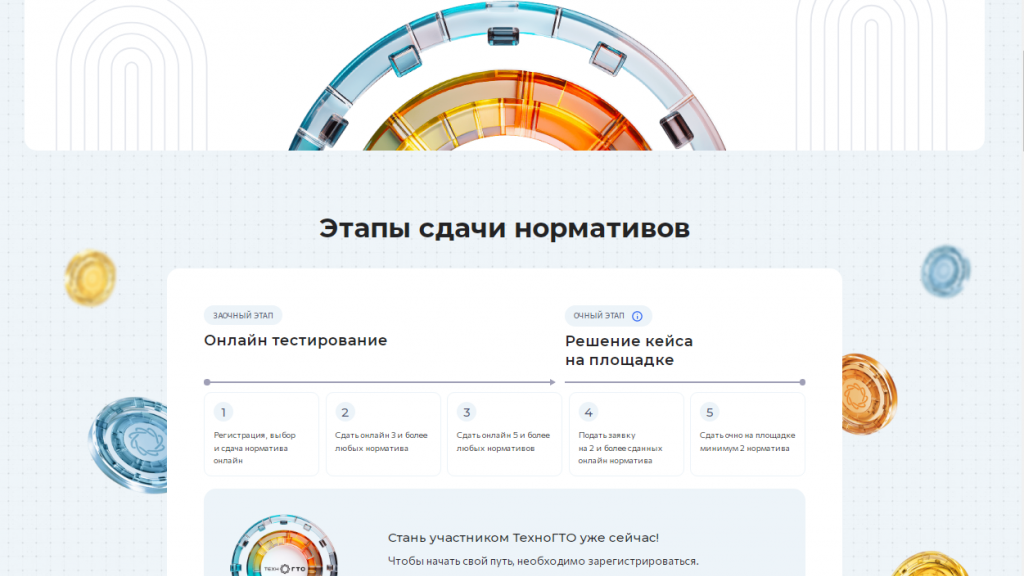Click the ОЧНЫЙ ЭТАП badge

tap(608, 316)
